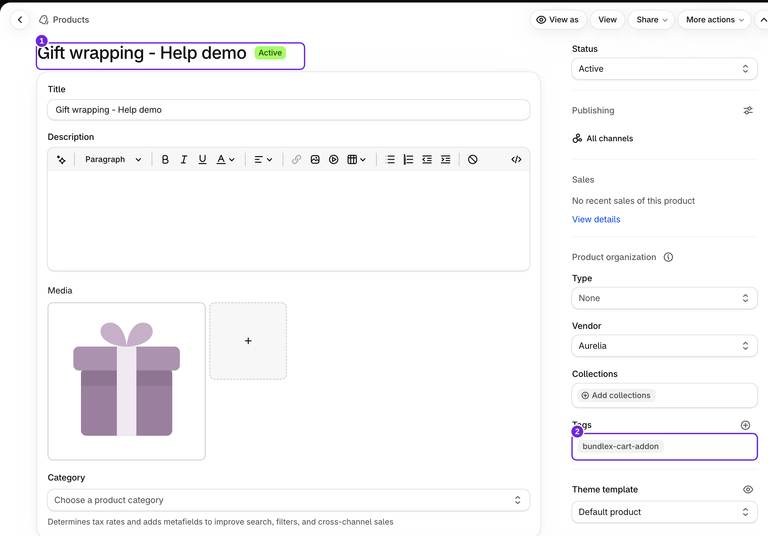
Task: Click the clear formatting icon
Action: click(473, 159)
